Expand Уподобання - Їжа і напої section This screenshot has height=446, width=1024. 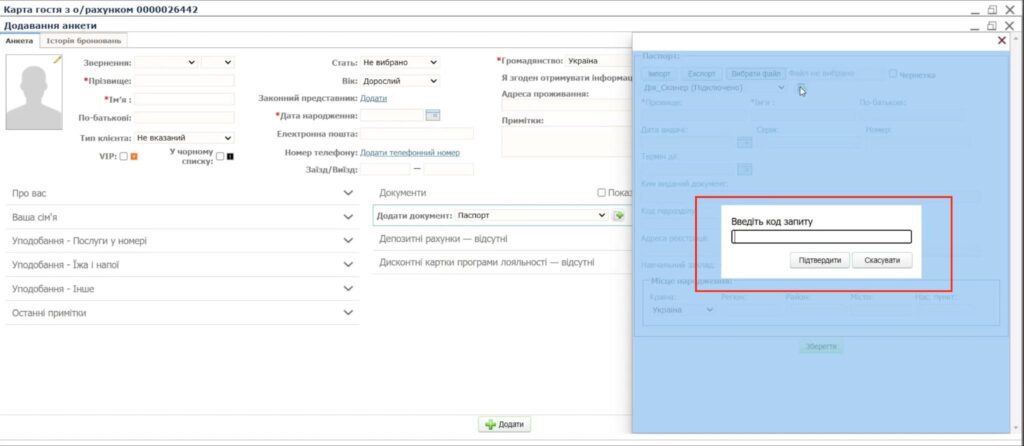[183, 265]
